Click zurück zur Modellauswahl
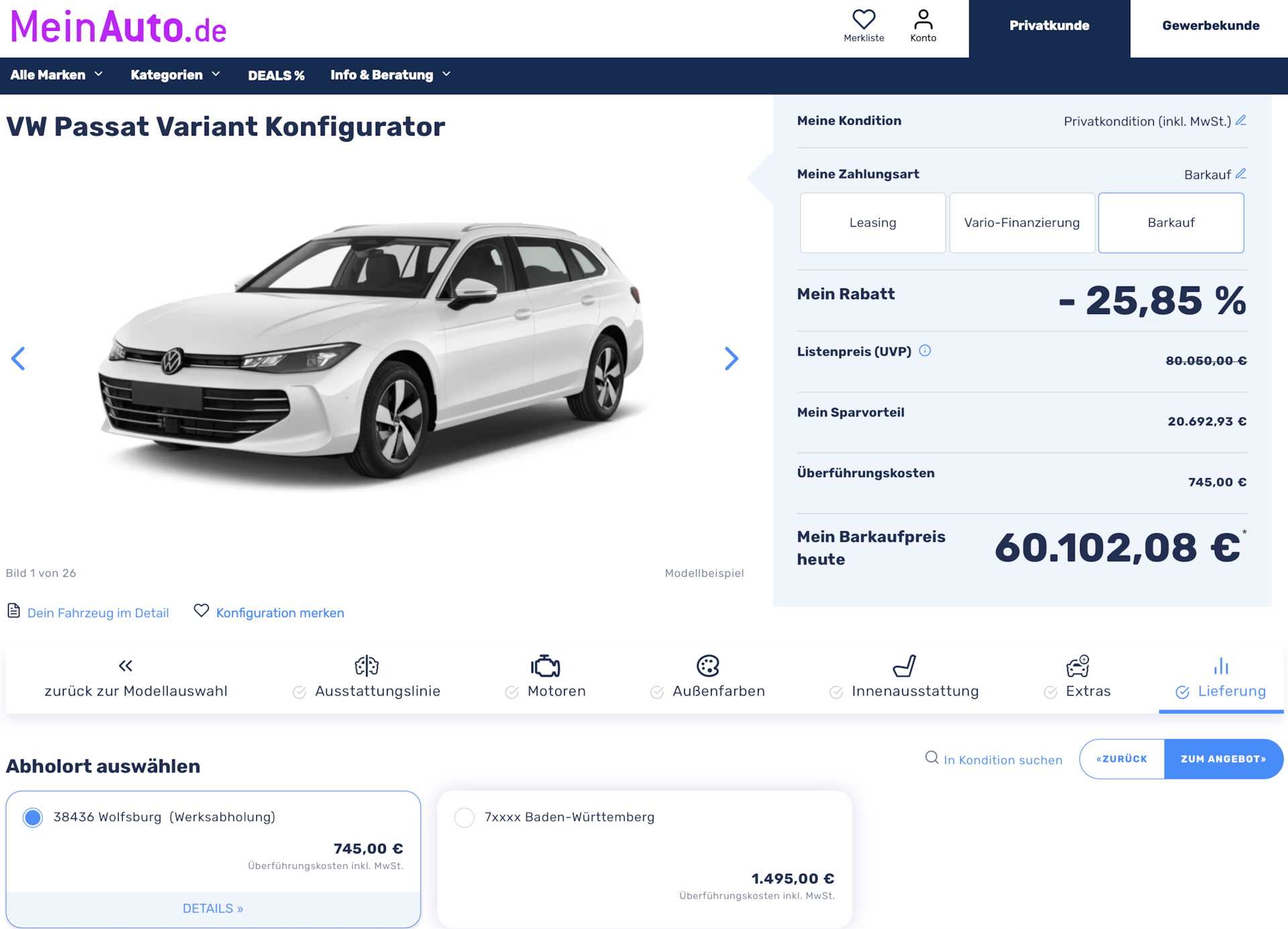 pyautogui.click(x=136, y=691)
